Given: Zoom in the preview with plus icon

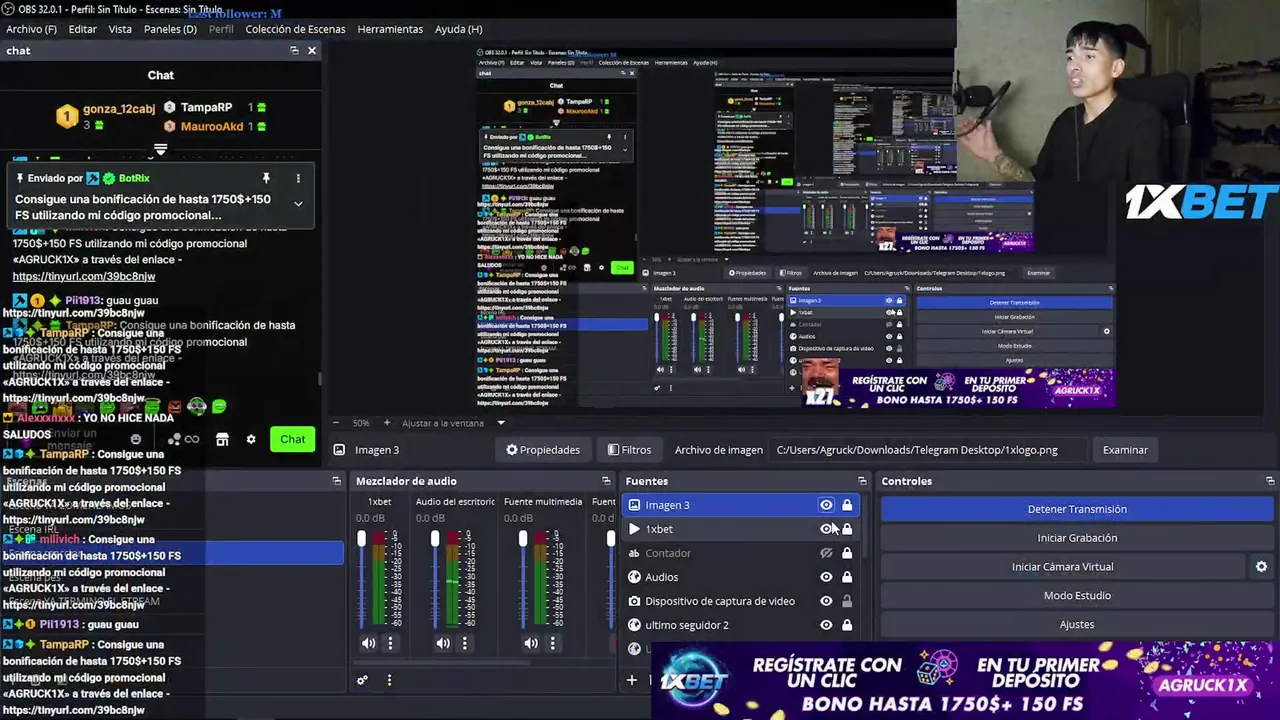Looking at the screenshot, I should (387, 423).
